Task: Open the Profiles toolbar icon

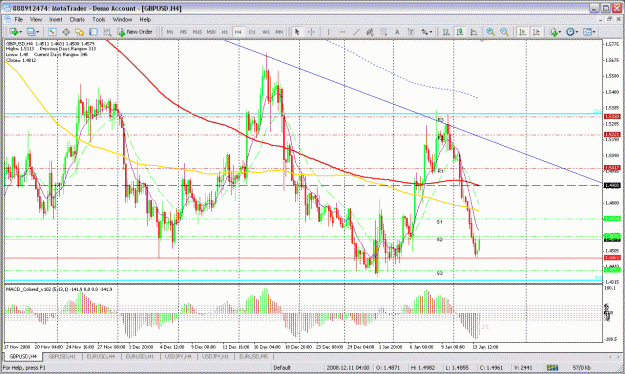Action: 31,32
